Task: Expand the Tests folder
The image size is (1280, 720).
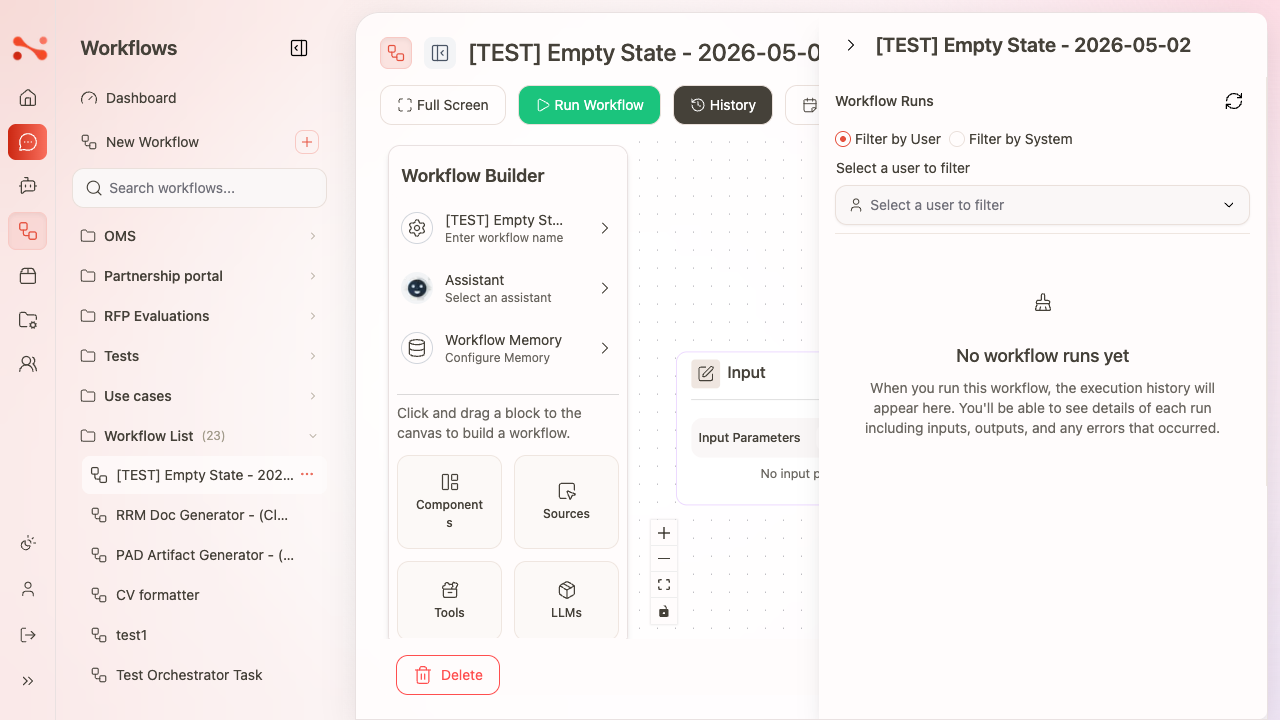Action: (x=200, y=356)
